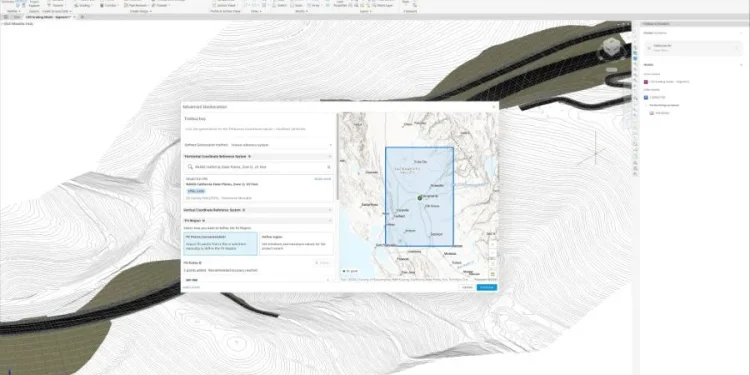Image resolution: width=750 pixels, height=375 pixels.
Task: Close the CRS Grading Model drawing tab
Action: coord(75,17)
